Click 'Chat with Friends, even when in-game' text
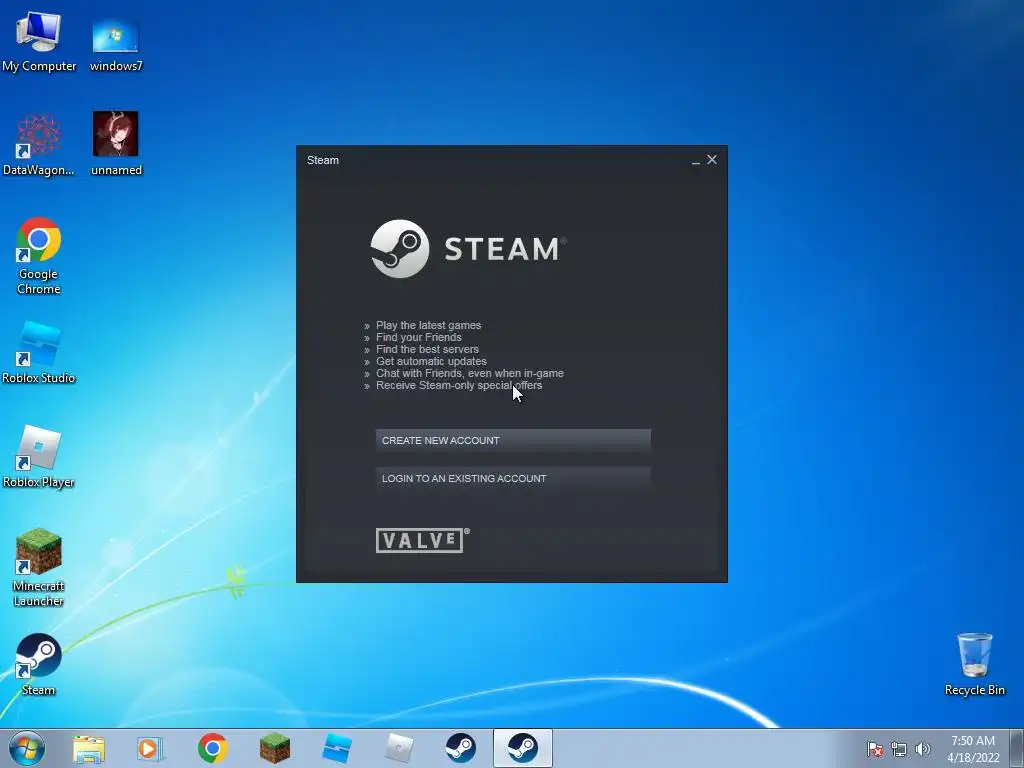 (x=470, y=374)
